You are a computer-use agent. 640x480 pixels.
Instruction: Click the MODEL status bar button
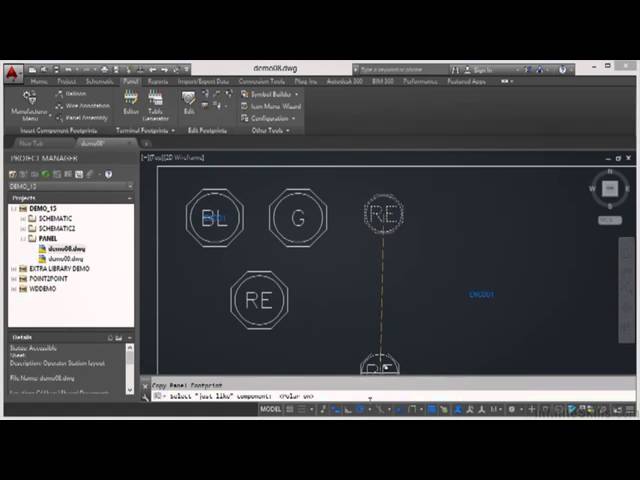(271, 409)
